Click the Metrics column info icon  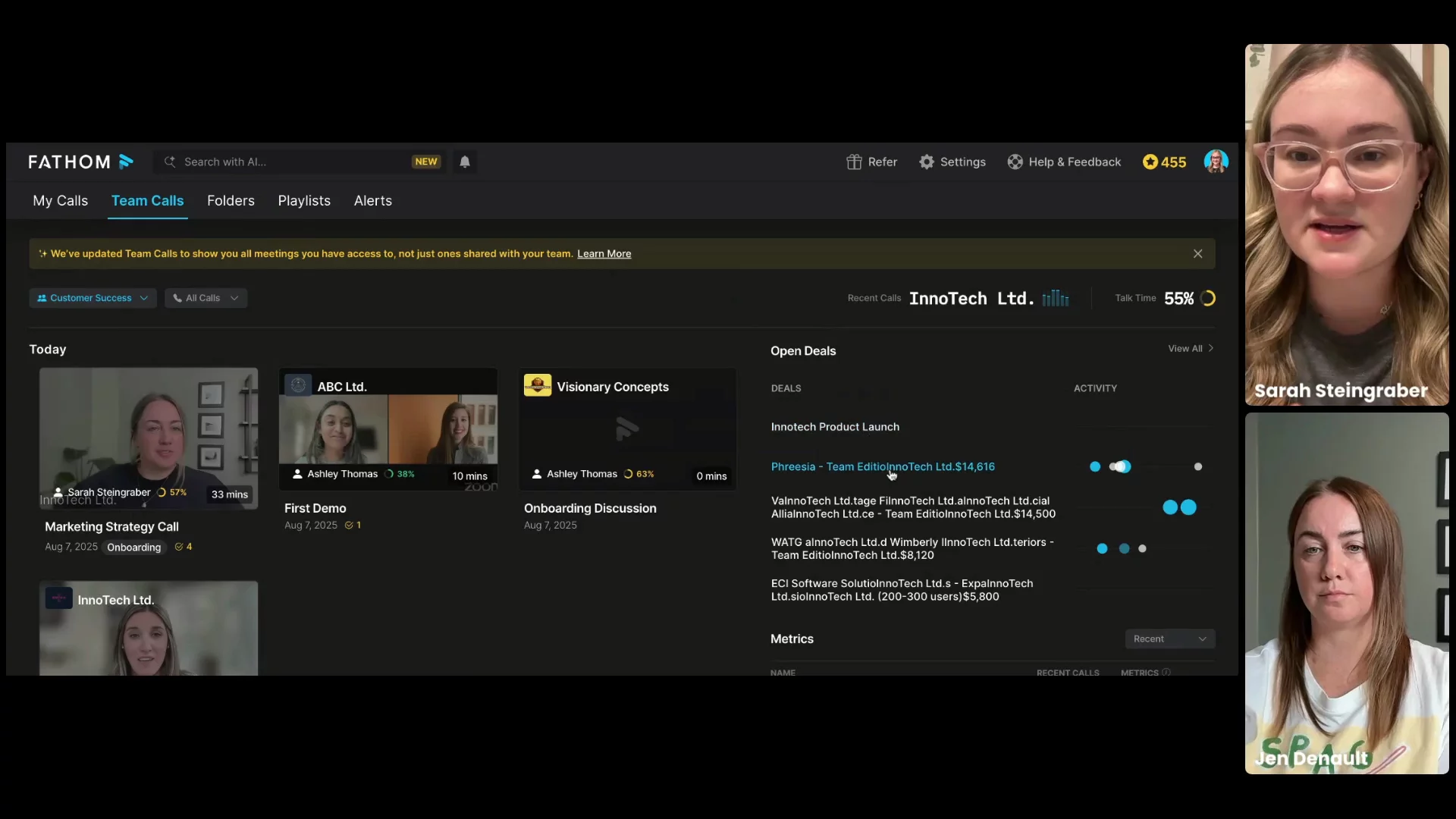point(1166,672)
